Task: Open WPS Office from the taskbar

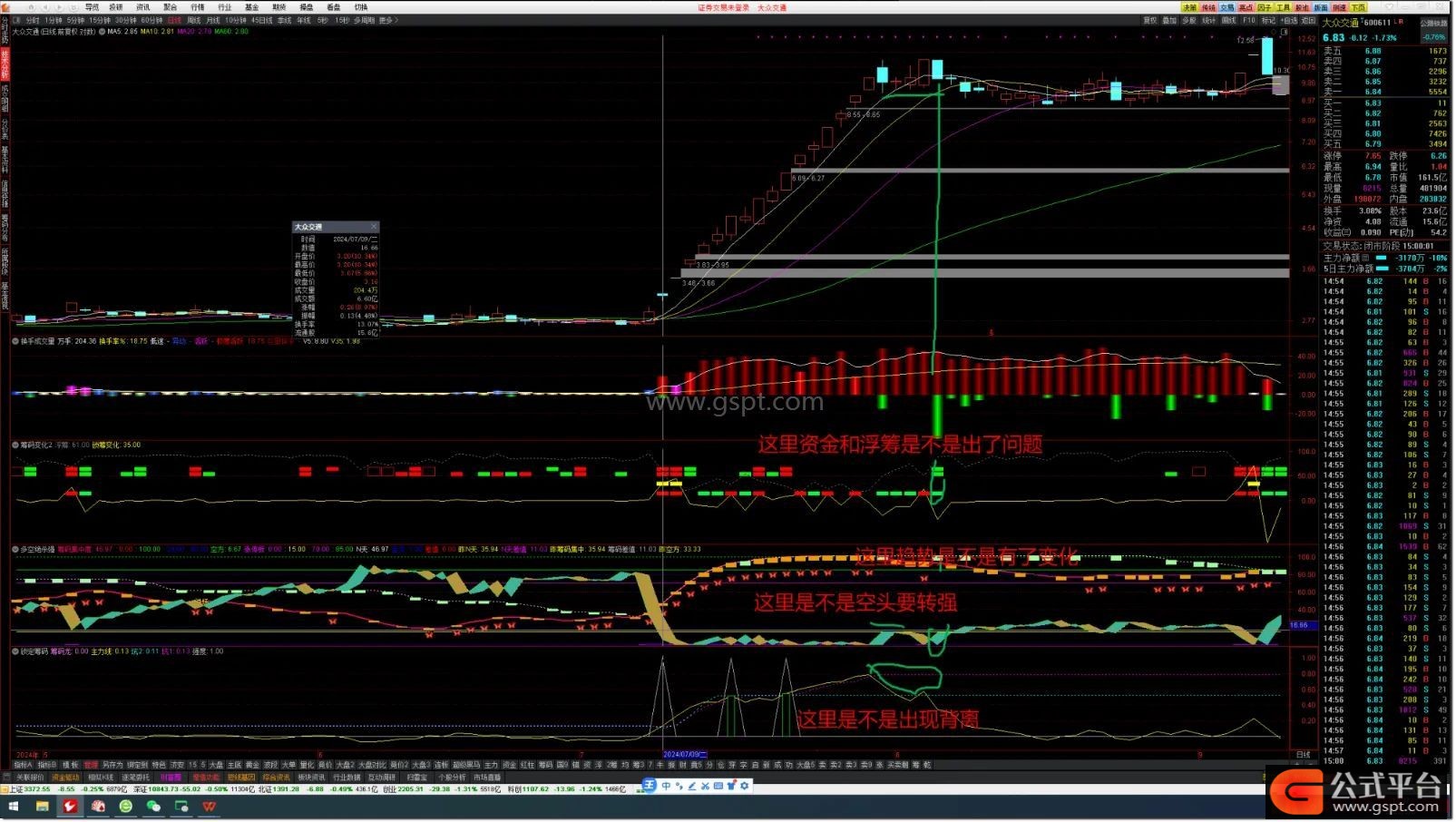Action: [x=210, y=806]
